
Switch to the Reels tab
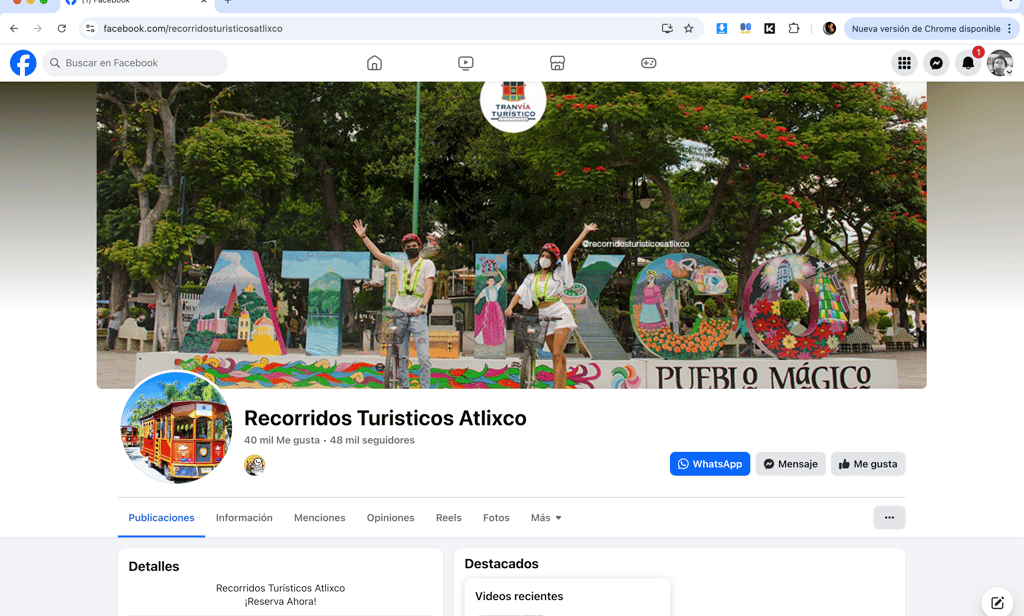(449, 517)
